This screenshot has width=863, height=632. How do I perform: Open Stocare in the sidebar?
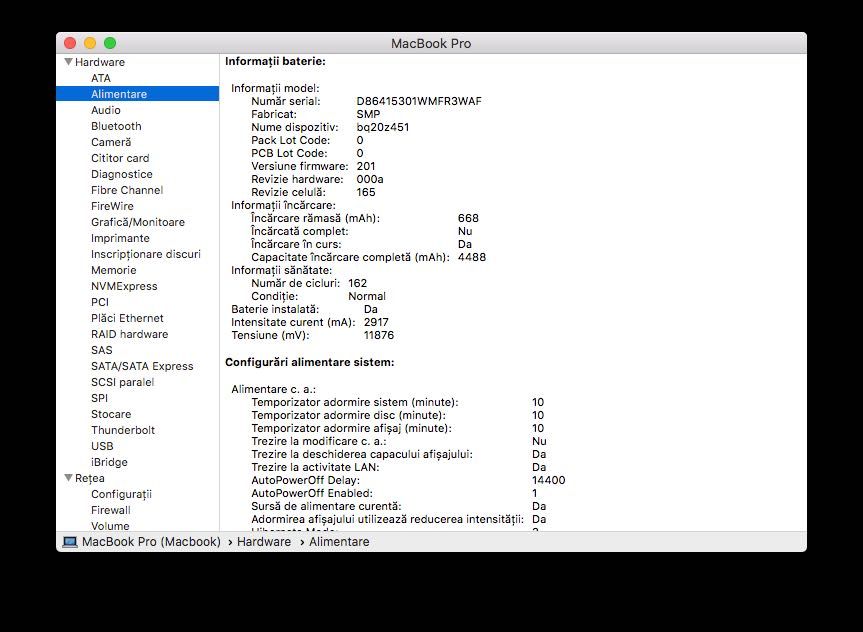pyautogui.click(x=111, y=413)
